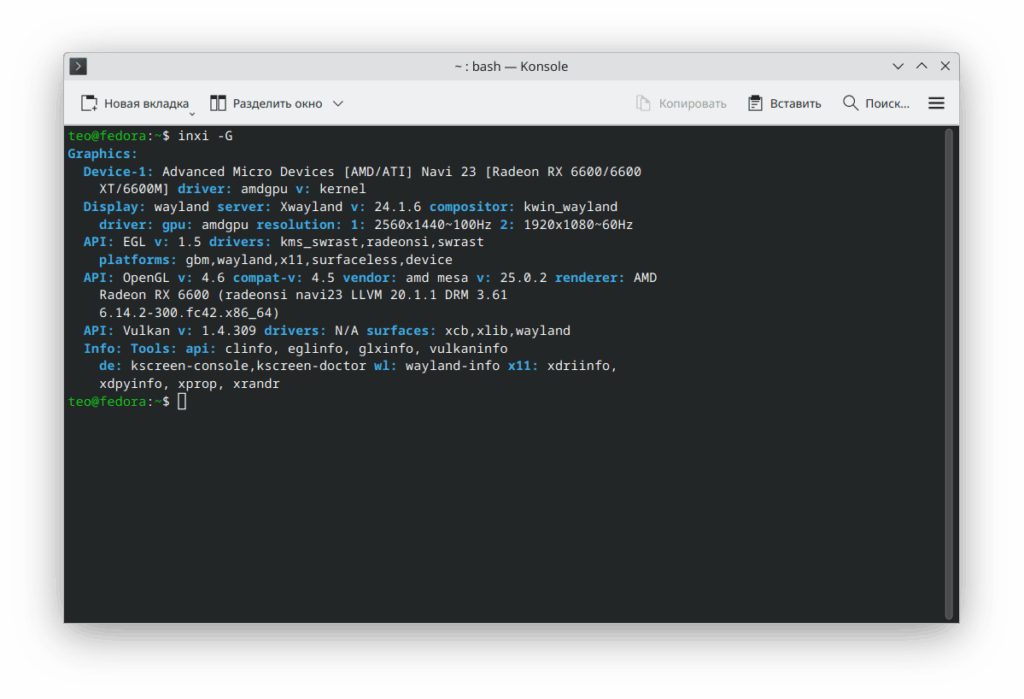Split the window with Разделить окно
The image size is (1024, 699).
[x=266, y=103]
